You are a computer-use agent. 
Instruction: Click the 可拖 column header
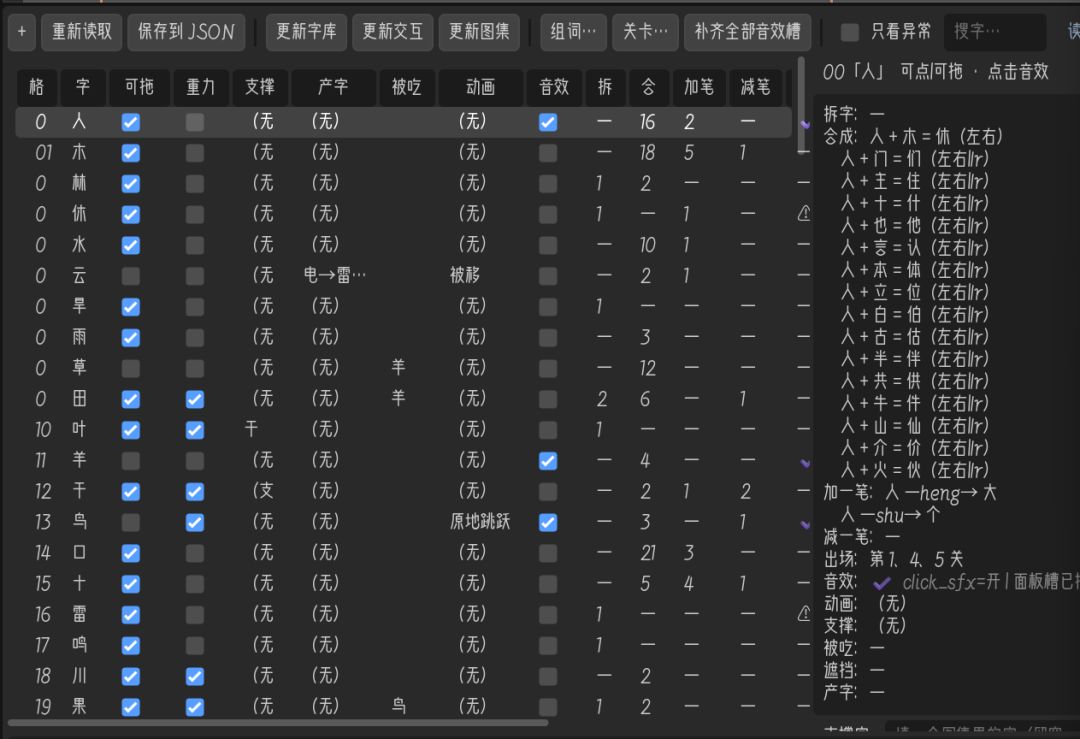click(x=140, y=87)
